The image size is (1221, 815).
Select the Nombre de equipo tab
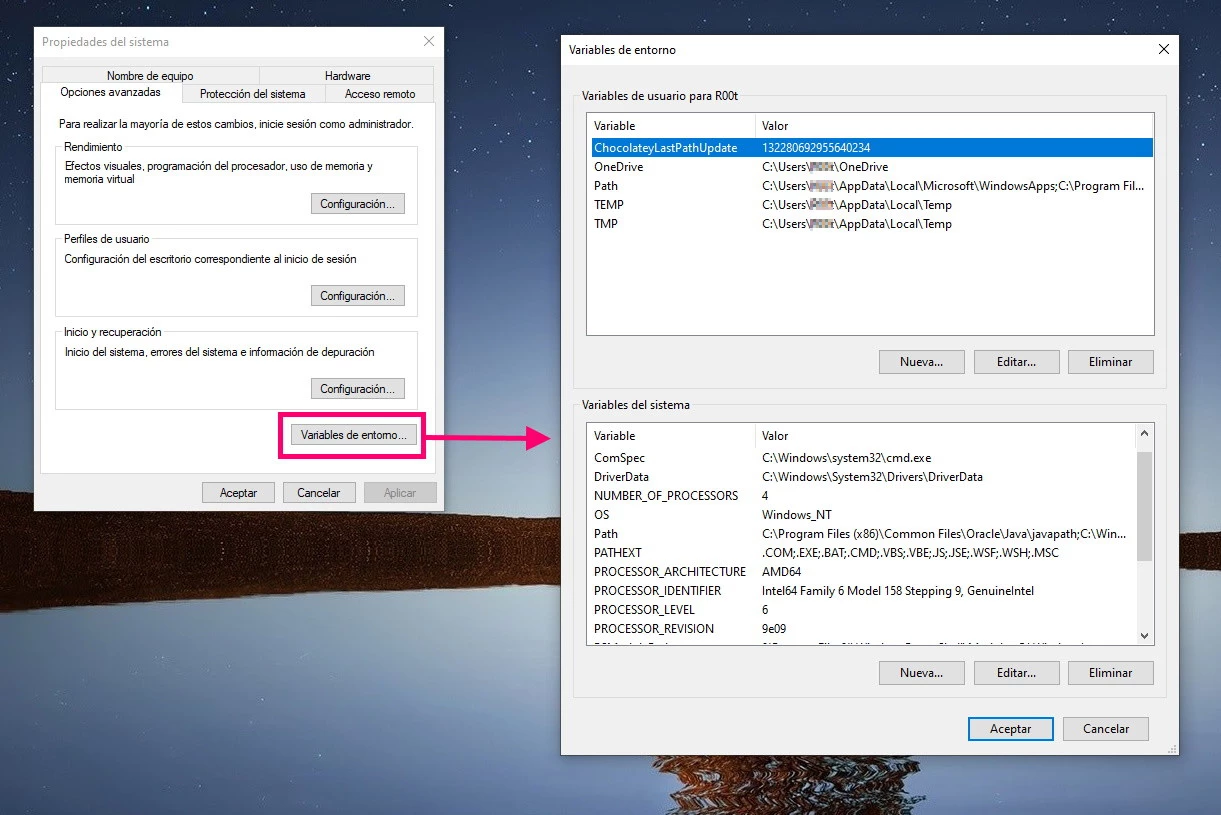150,75
